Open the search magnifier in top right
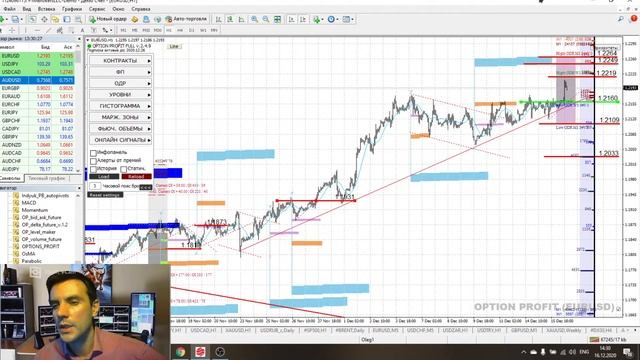 point(621,19)
